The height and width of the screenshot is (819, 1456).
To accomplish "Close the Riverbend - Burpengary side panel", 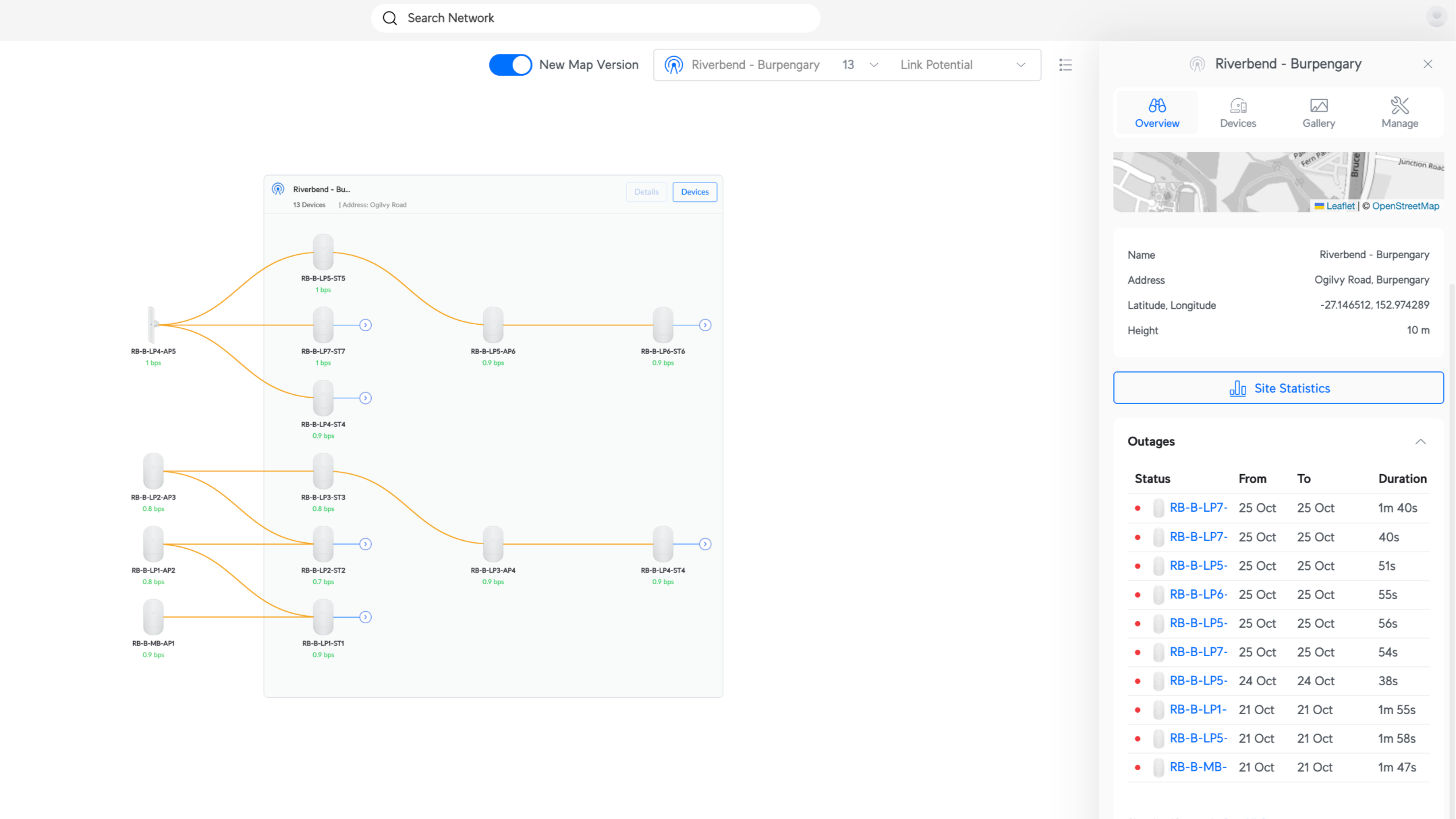I will pyautogui.click(x=1427, y=64).
